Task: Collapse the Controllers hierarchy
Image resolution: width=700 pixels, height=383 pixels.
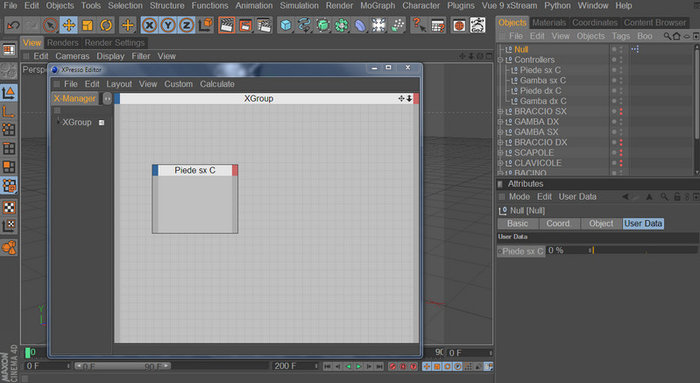Action: tap(500, 60)
